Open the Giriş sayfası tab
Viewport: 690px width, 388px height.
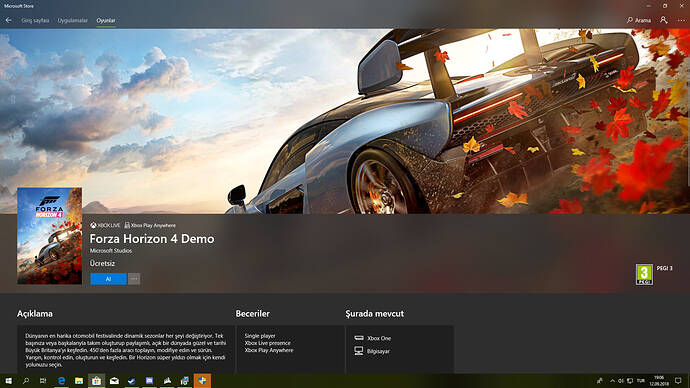point(35,20)
